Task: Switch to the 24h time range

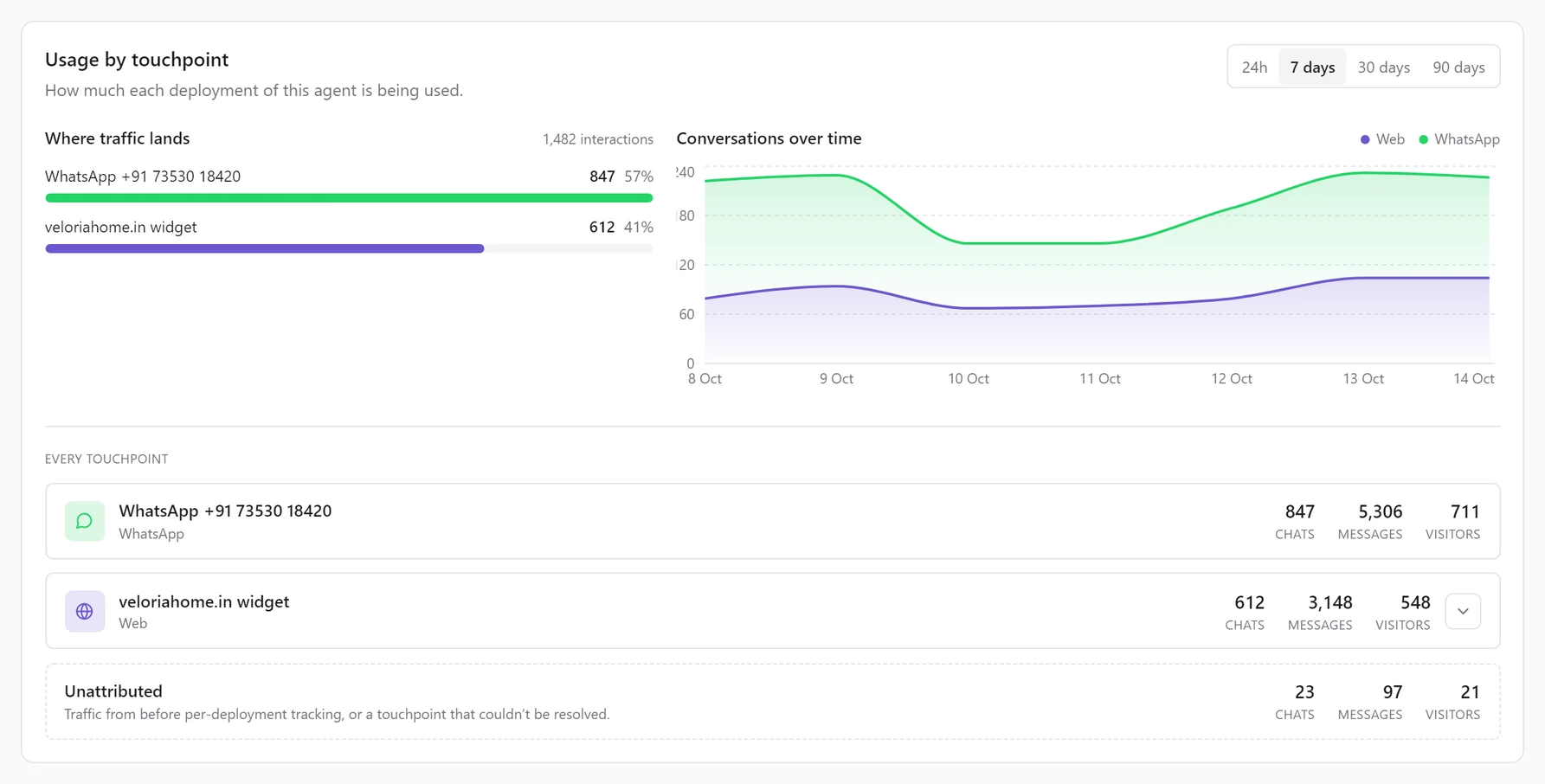Action: [1254, 67]
